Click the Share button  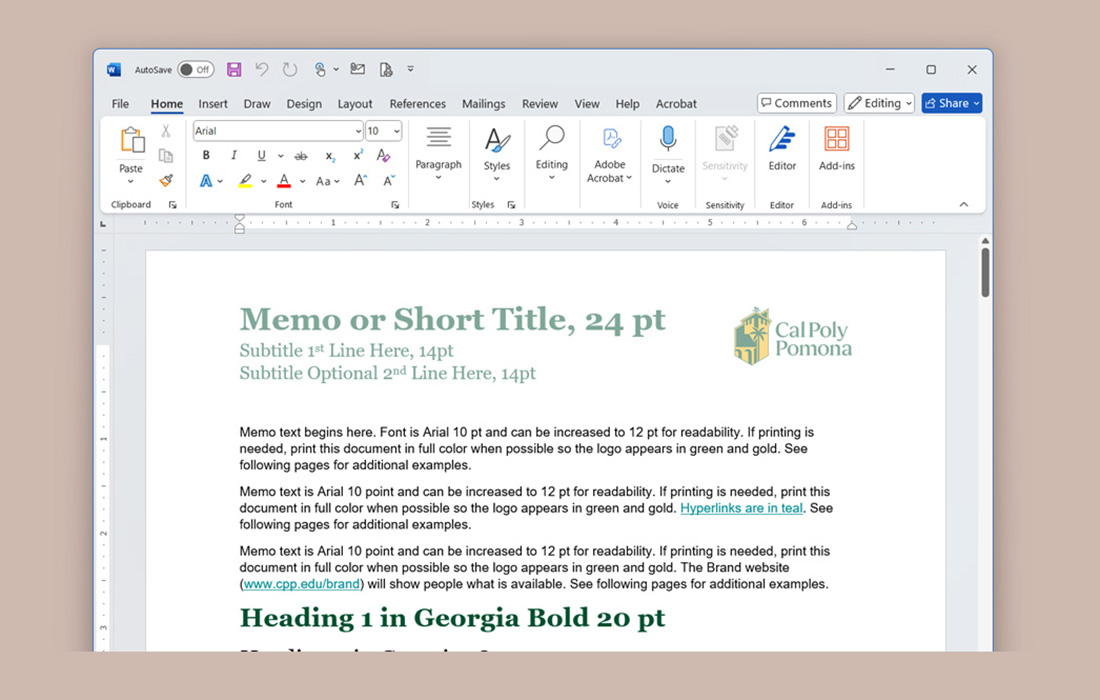(x=952, y=103)
